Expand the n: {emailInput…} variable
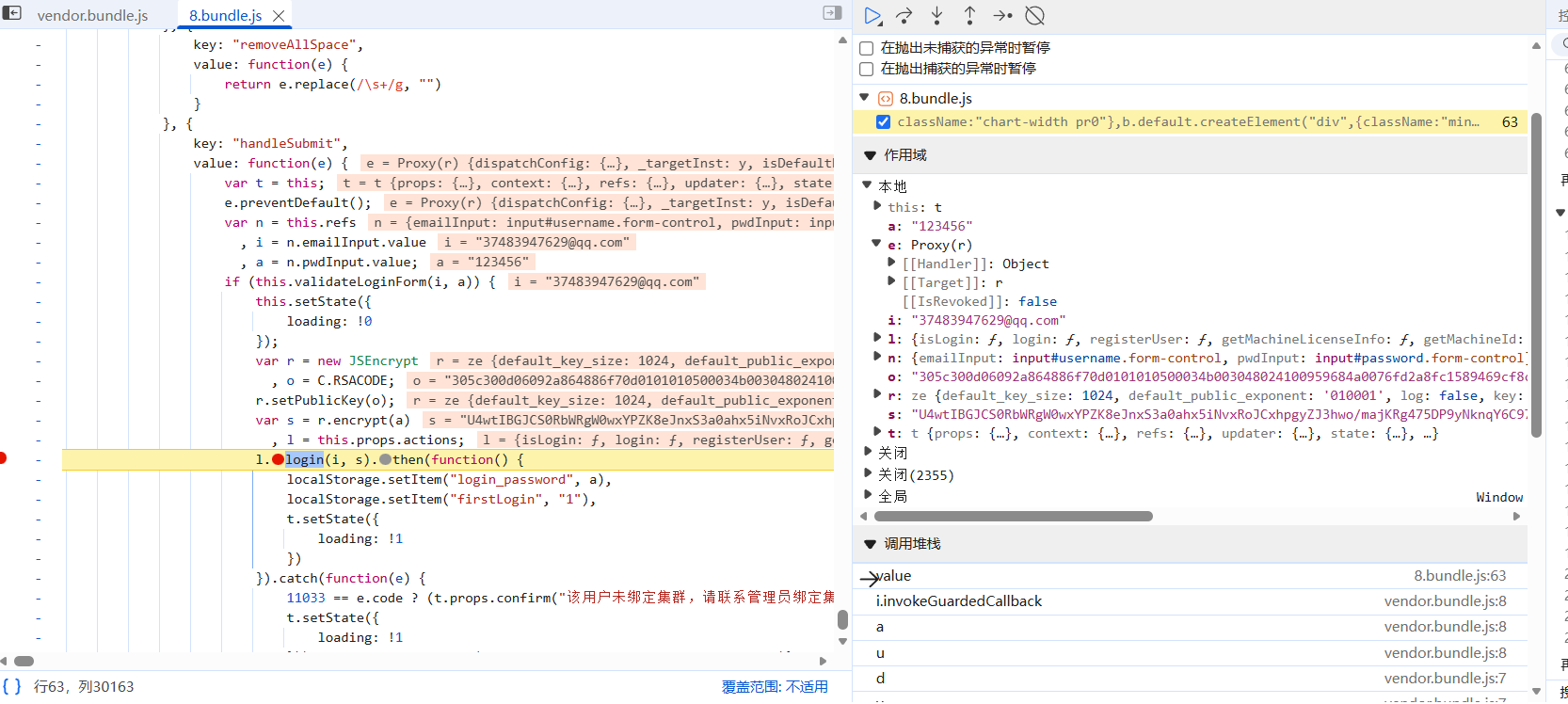Image resolution: width=1568 pixels, height=704 pixels. 877,357
